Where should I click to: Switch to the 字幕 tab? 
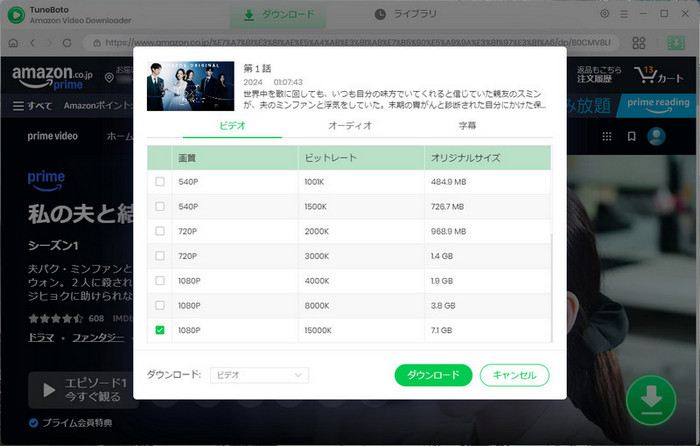click(x=467, y=126)
